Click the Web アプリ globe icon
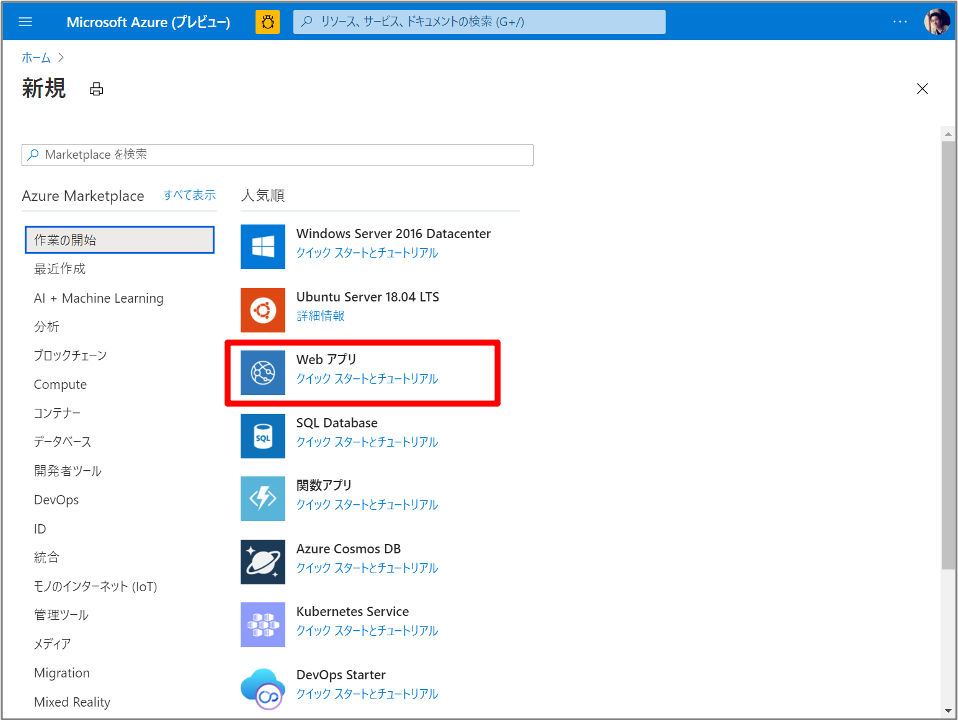The height and width of the screenshot is (720, 958). 263,372
